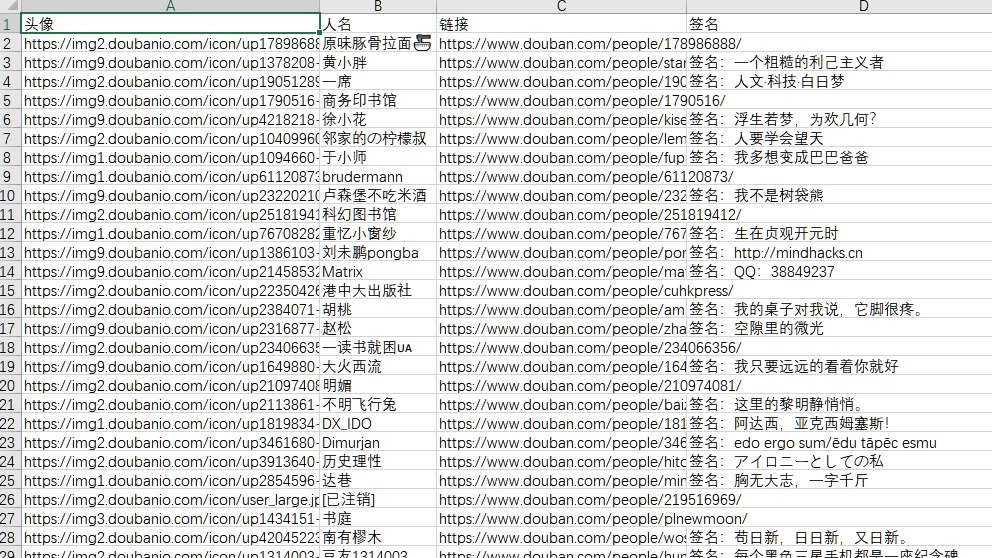Select signature cell 人要学会望天
This screenshot has width=992, height=558.
click(839, 139)
